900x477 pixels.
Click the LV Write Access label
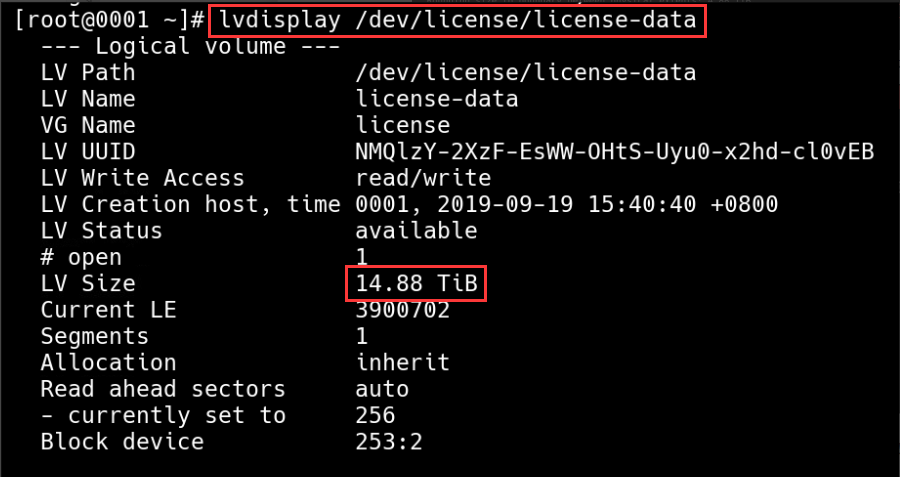142,178
